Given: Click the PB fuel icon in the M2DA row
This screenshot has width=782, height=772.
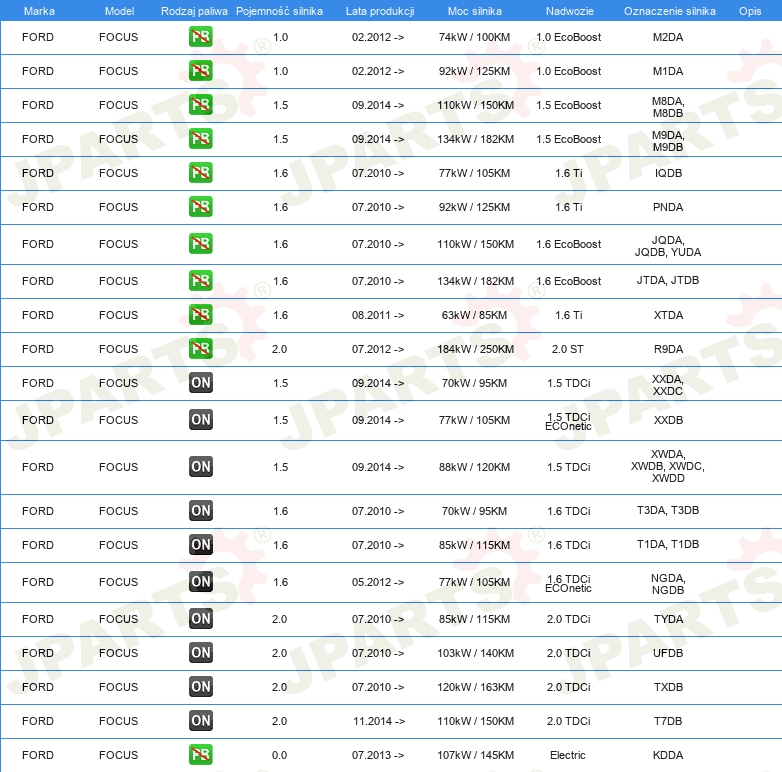Looking at the screenshot, I should (x=200, y=37).
